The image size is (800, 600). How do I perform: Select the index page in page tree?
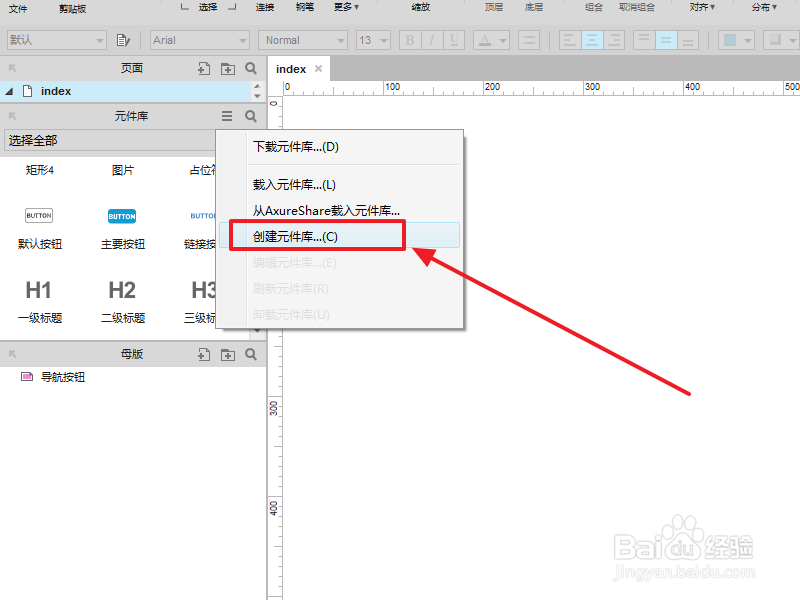pyautogui.click(x=125, y=91)
